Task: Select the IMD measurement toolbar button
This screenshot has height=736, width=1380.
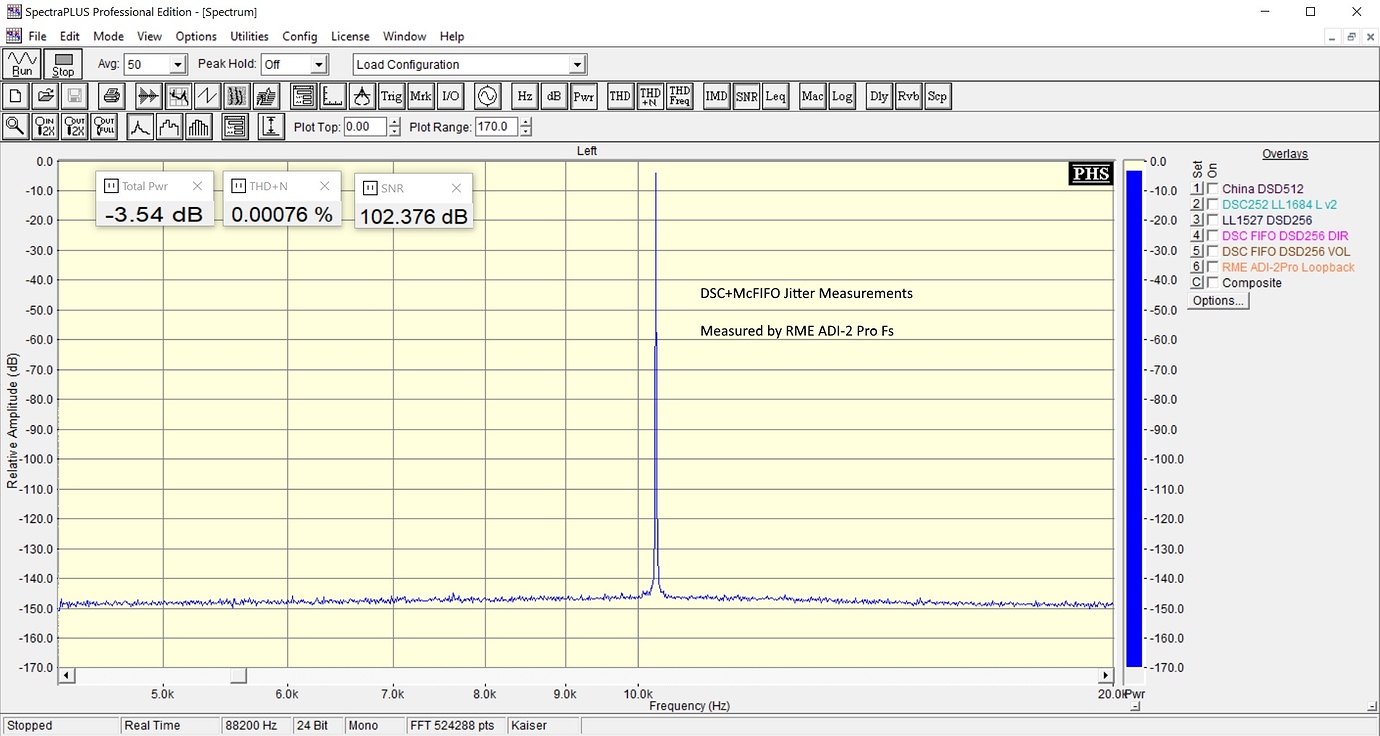Action: [x=716, y=96]
